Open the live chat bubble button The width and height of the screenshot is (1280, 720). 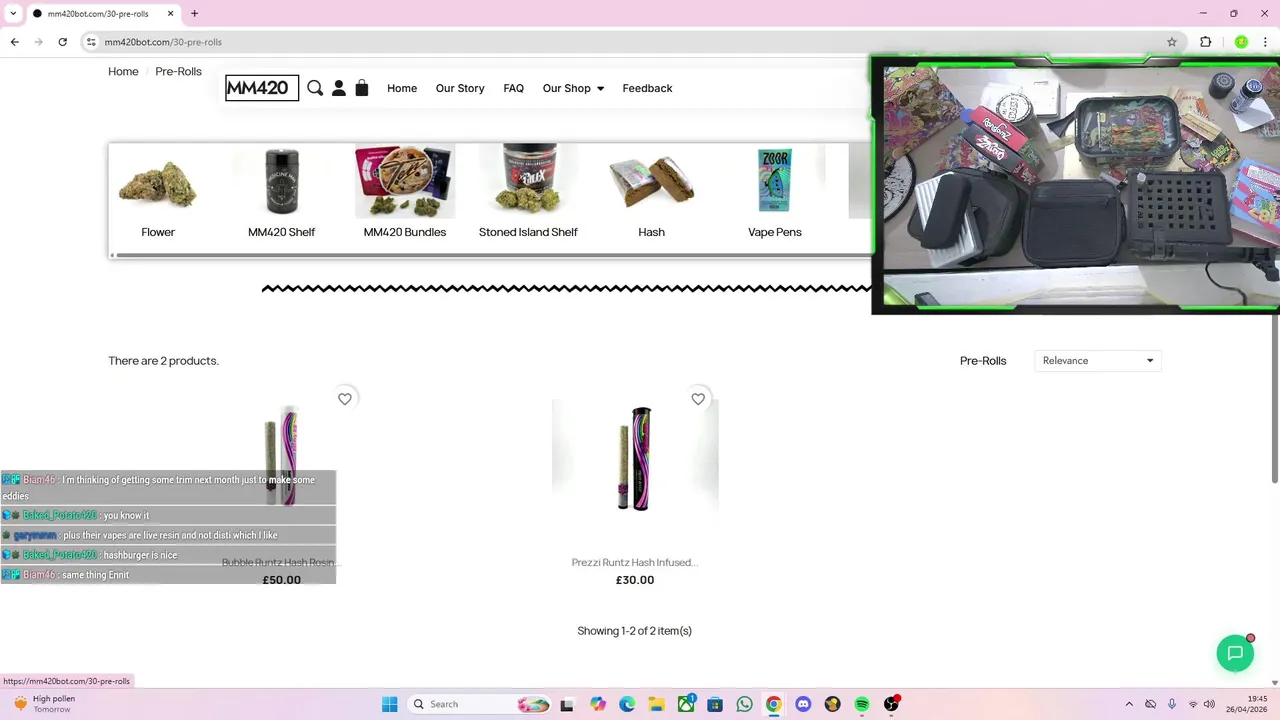1235,653
